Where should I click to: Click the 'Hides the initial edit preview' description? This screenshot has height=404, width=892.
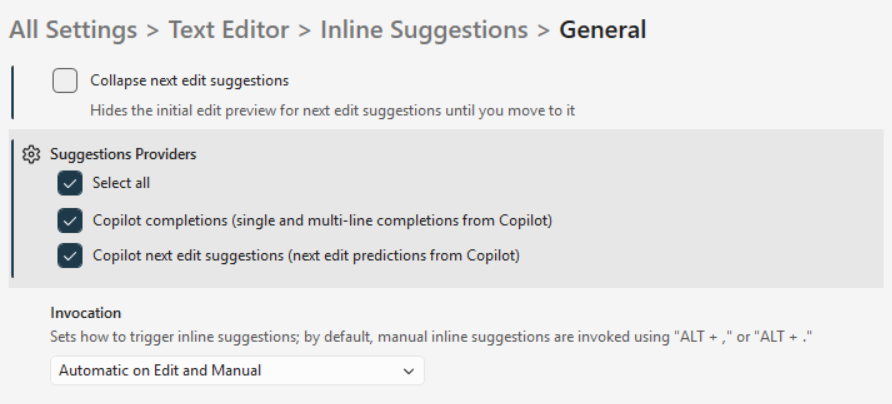pyautogui.click(x=332, y=110)
